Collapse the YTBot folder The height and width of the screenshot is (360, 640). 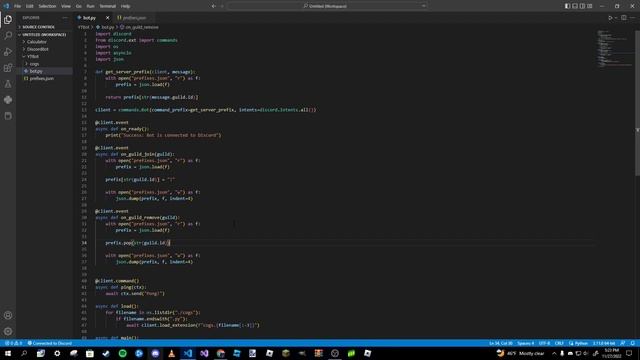44,56
